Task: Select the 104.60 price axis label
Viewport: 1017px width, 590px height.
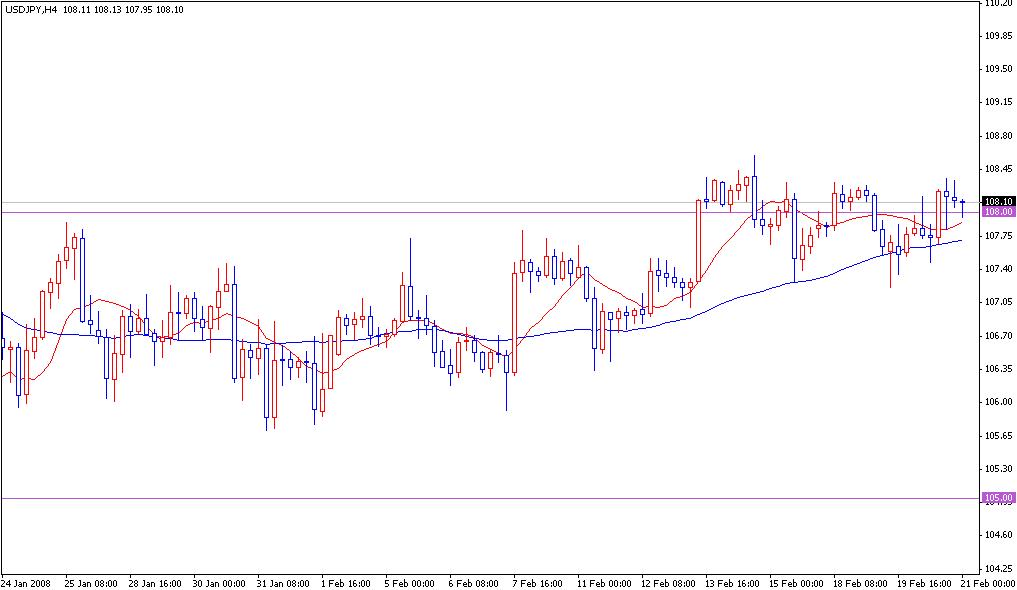Action: 999,535
